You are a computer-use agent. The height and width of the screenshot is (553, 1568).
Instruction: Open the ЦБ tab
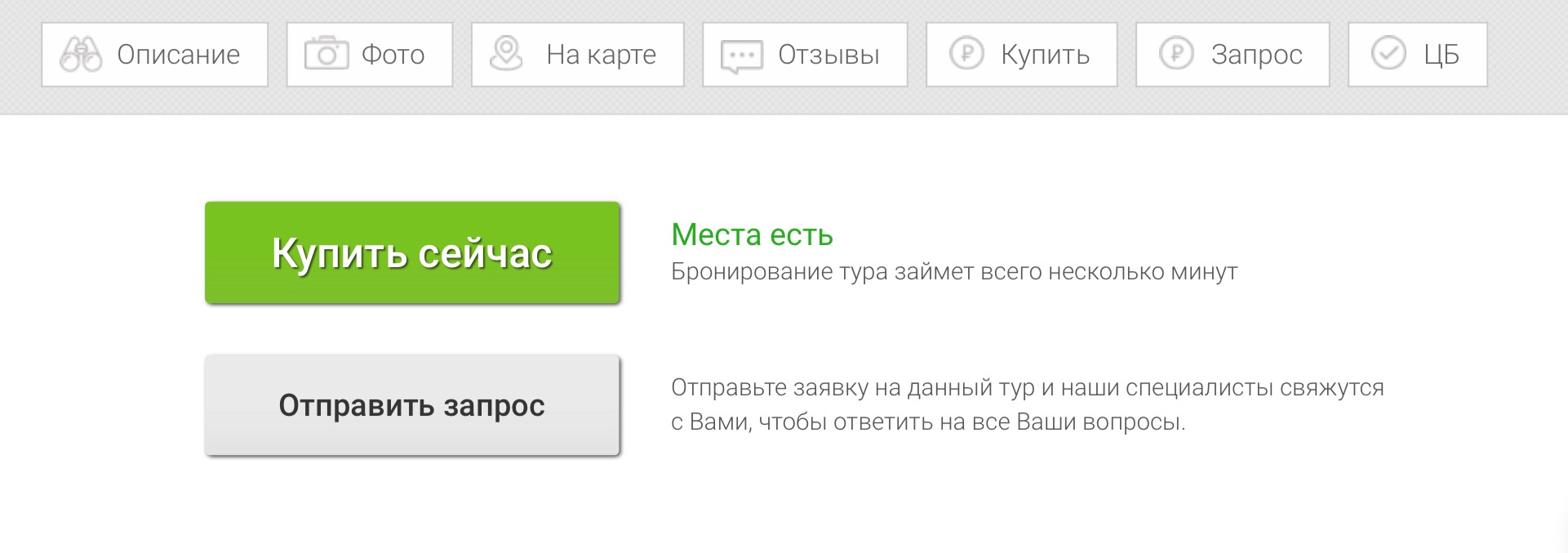point(1418,55)
